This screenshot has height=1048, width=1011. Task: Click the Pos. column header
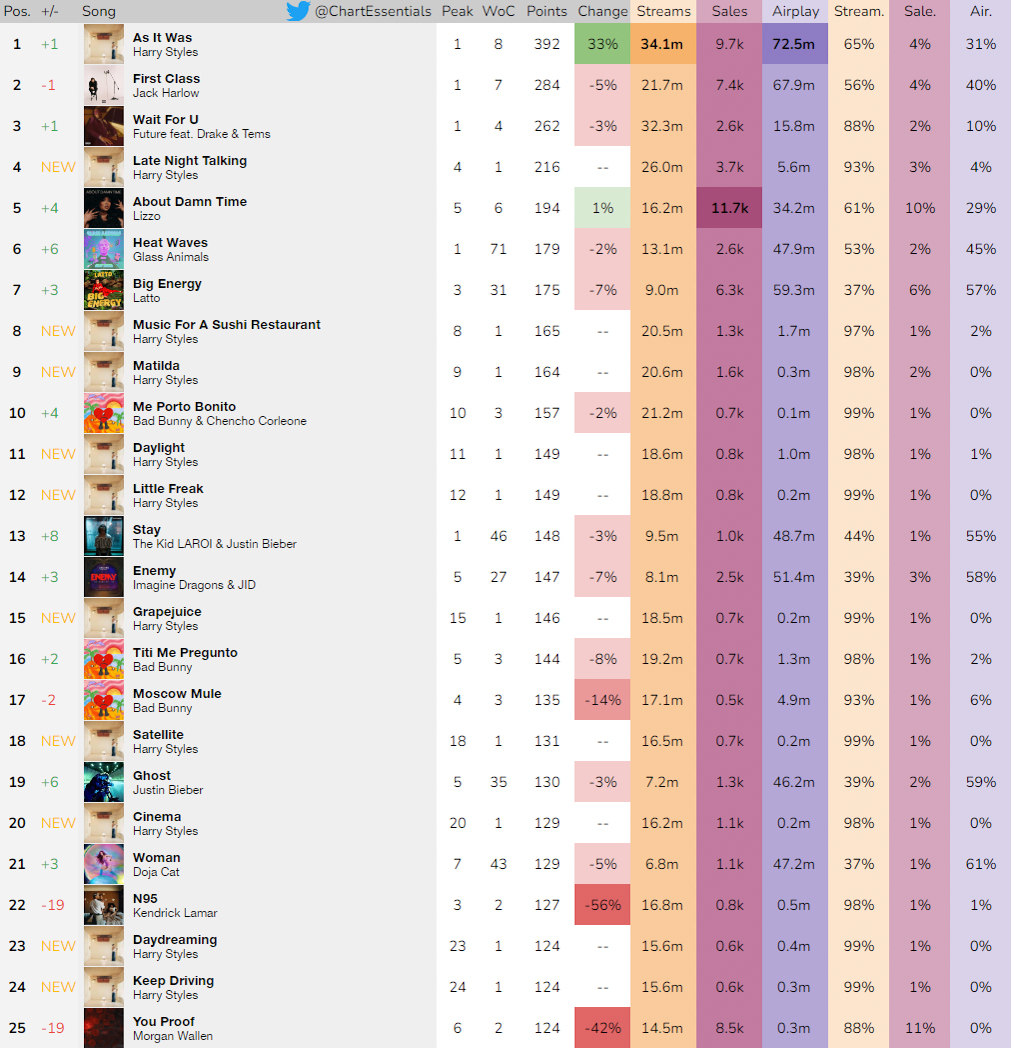click(x=17, y=11)
